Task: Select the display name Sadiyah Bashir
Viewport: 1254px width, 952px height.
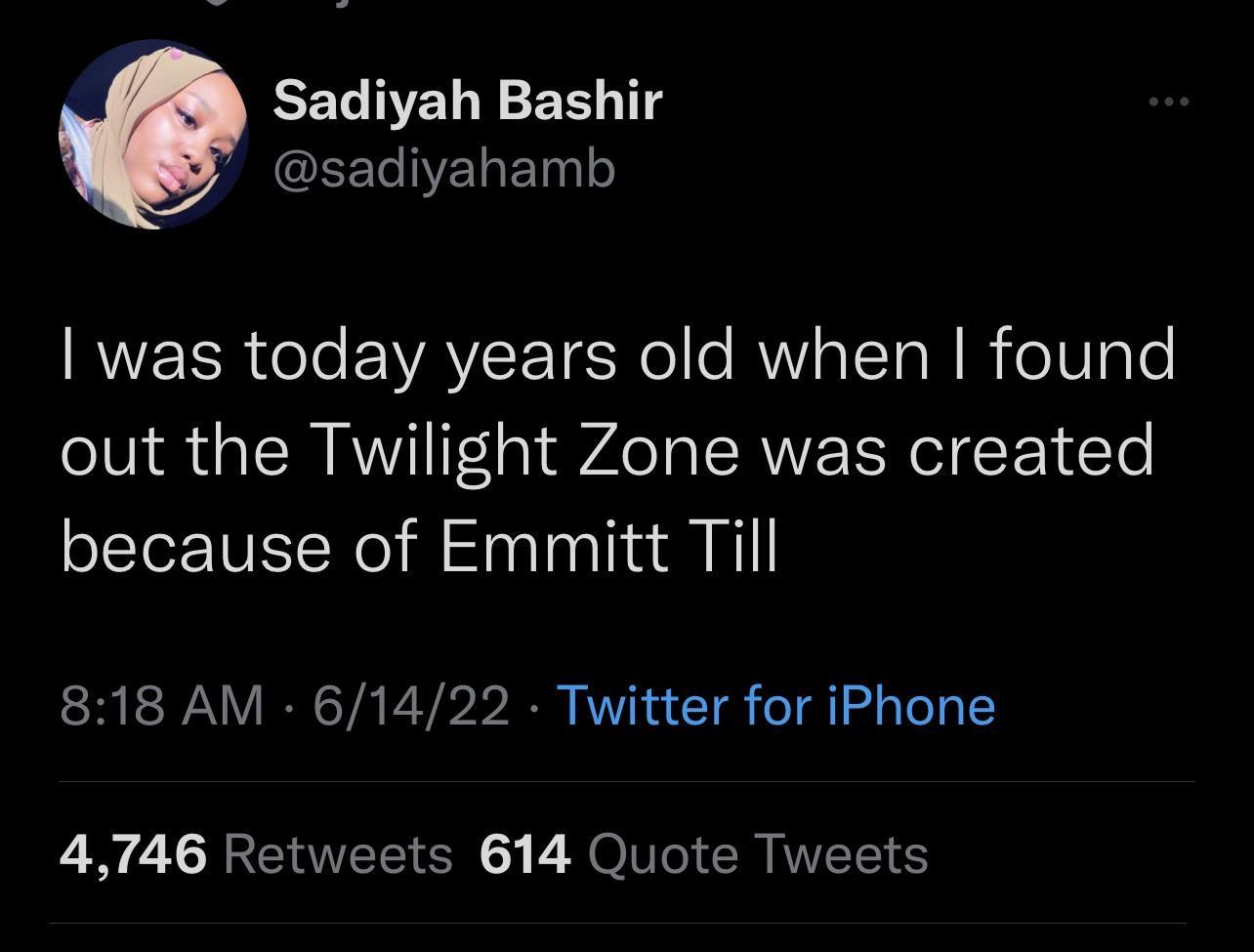Action: click(x=469, y=98)
